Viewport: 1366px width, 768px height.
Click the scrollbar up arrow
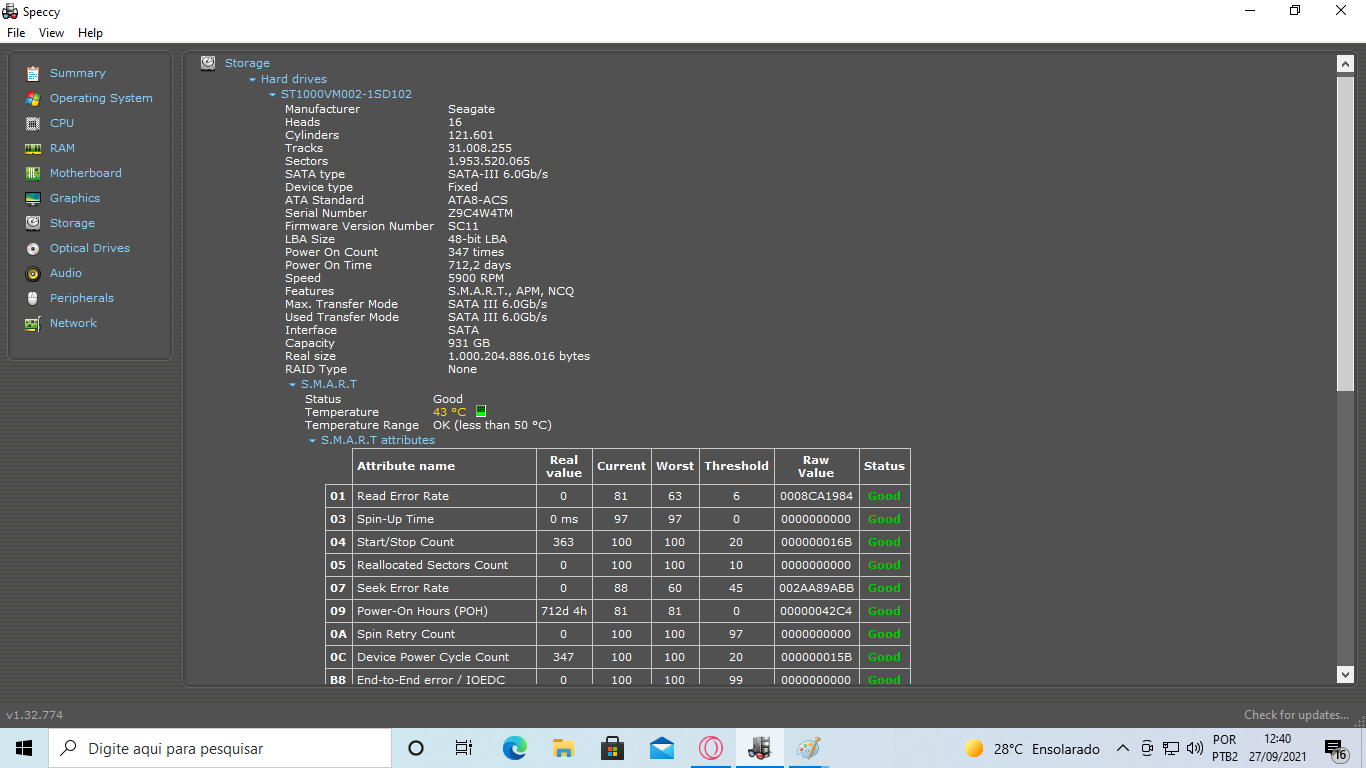coord(1345,63)
